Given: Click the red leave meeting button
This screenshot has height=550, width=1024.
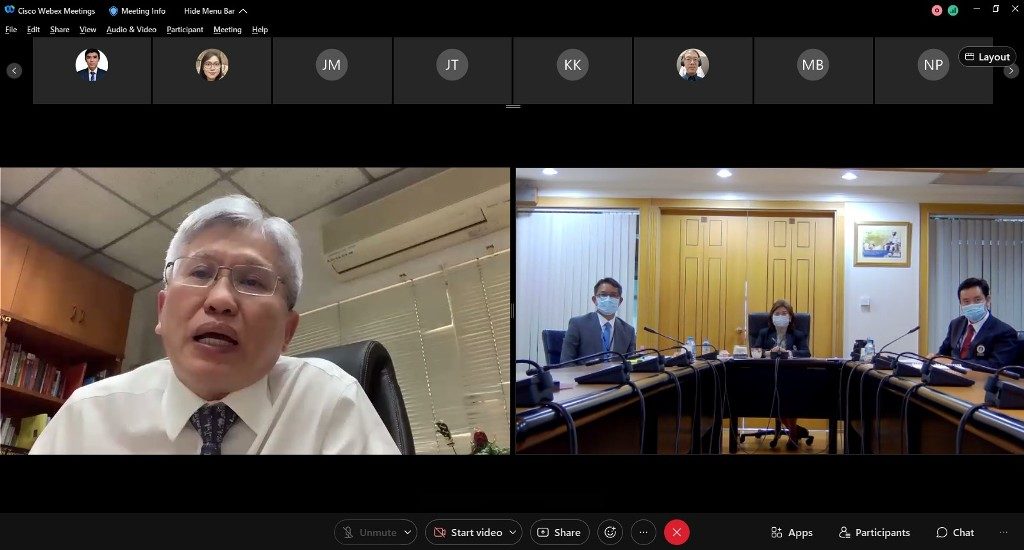Looking at the screenshot, I should coord(677,533).
